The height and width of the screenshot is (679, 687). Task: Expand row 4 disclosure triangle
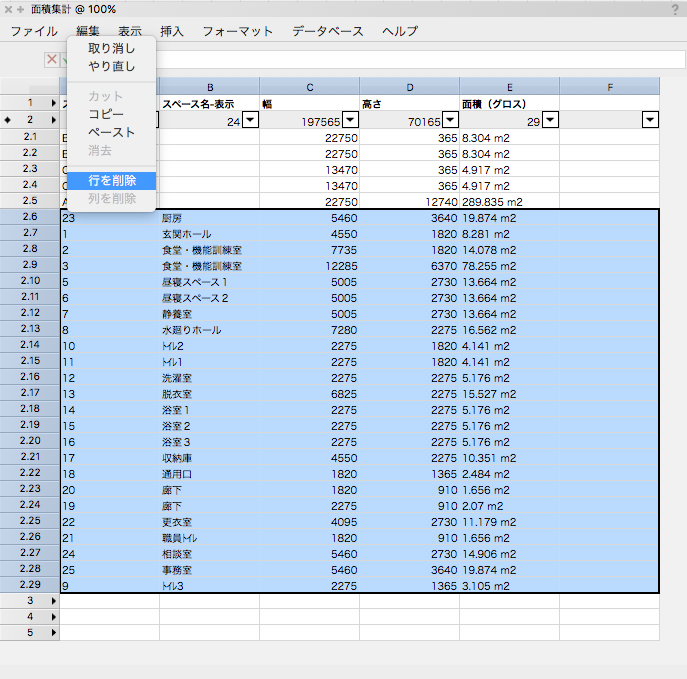(x=53, y=617)
